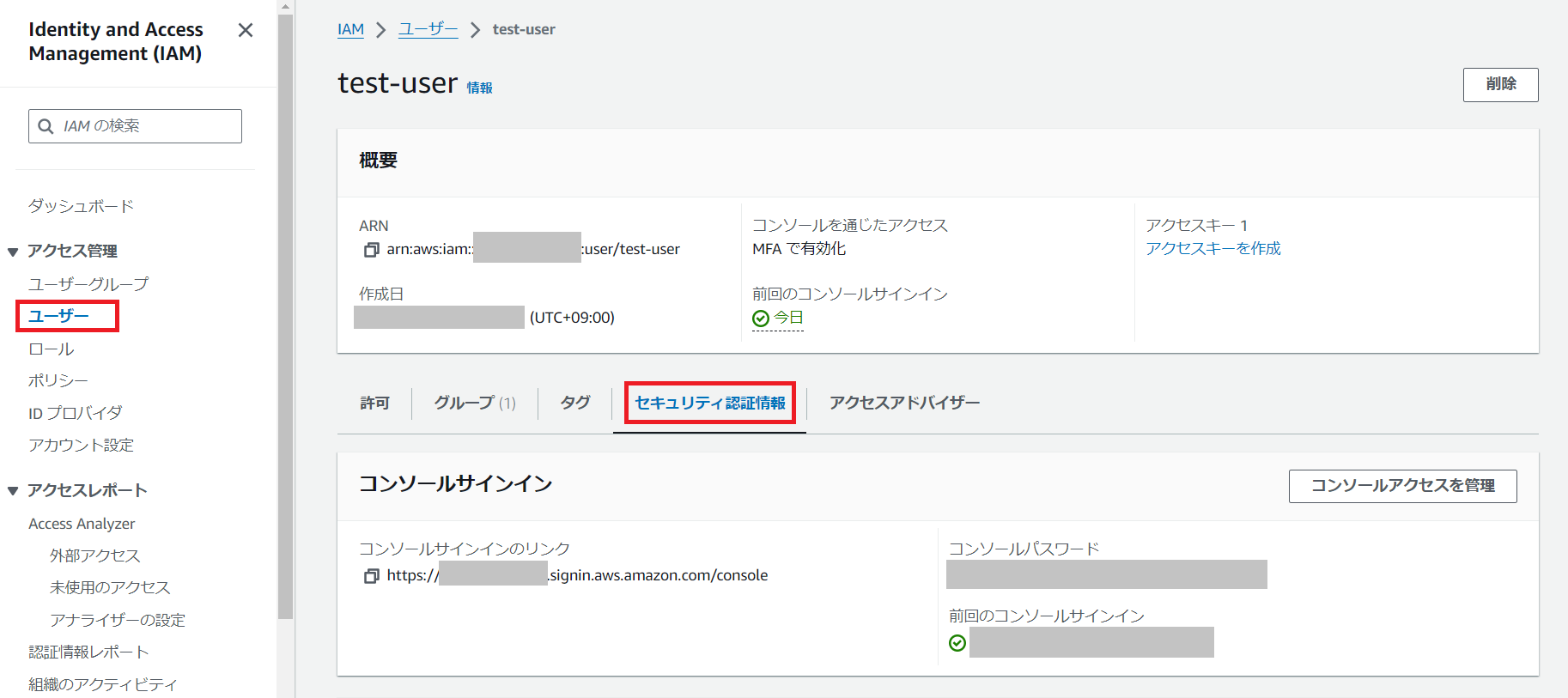The height and width of the screenshot is (698, 1568).
Task: Collapse the アクセス管理 section
Action: pyautogui.click(x=13, y=252)
